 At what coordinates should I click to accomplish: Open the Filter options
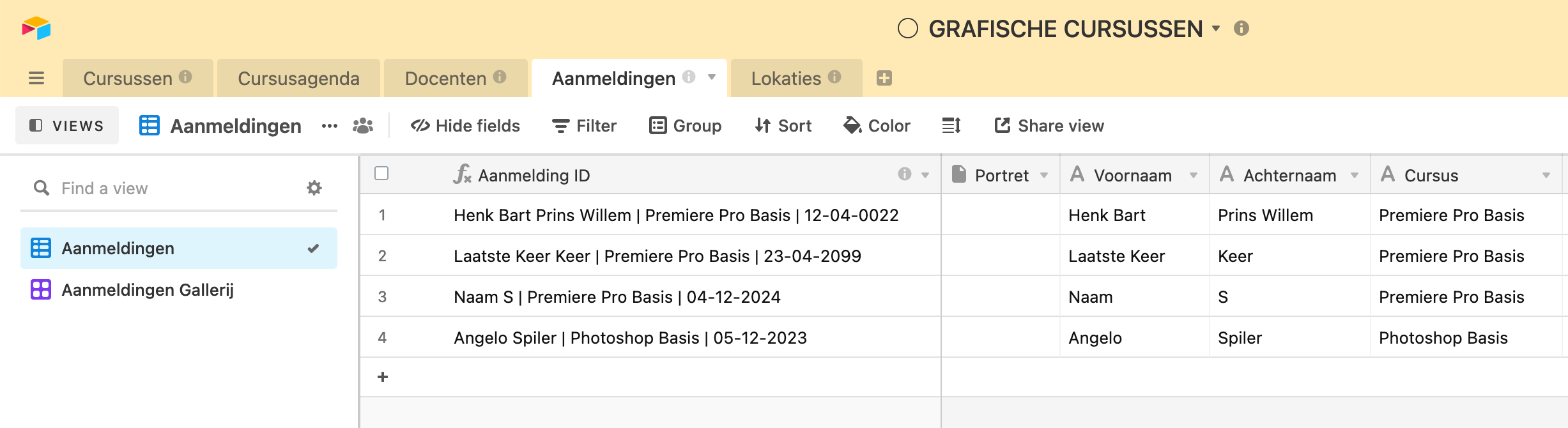[585, 126]
